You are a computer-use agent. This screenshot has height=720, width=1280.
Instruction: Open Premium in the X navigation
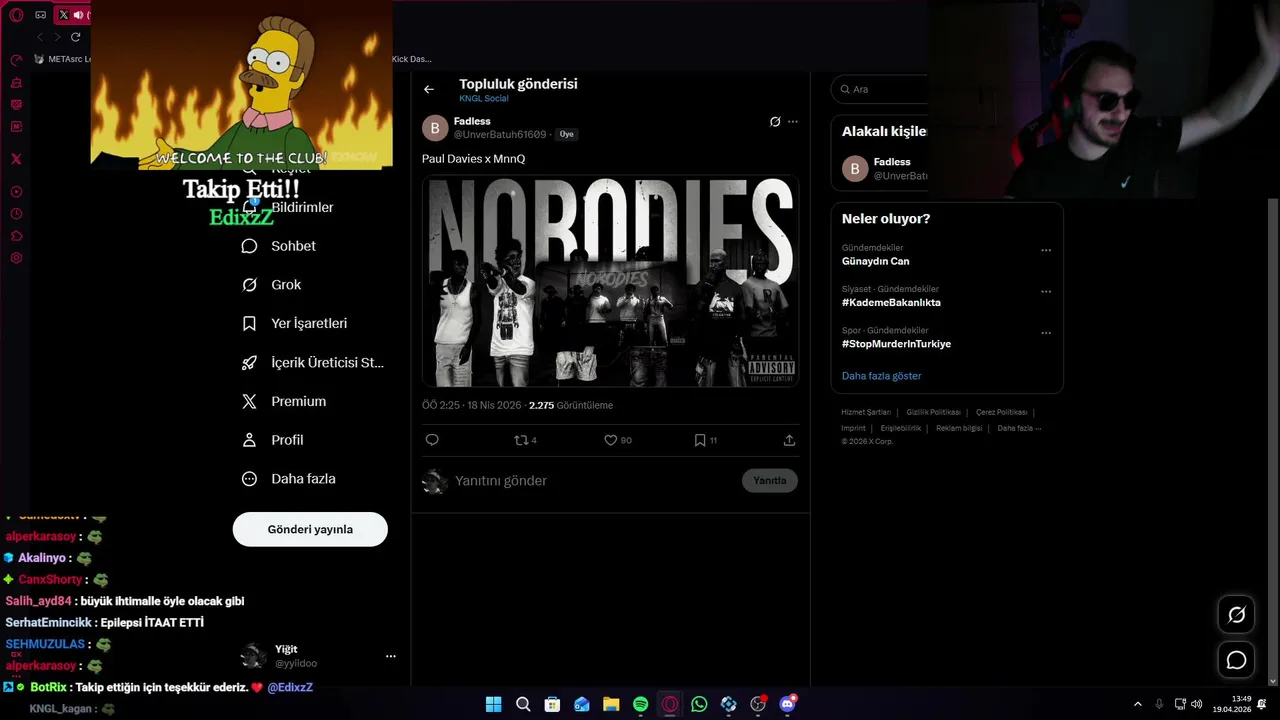coord(284,401)
